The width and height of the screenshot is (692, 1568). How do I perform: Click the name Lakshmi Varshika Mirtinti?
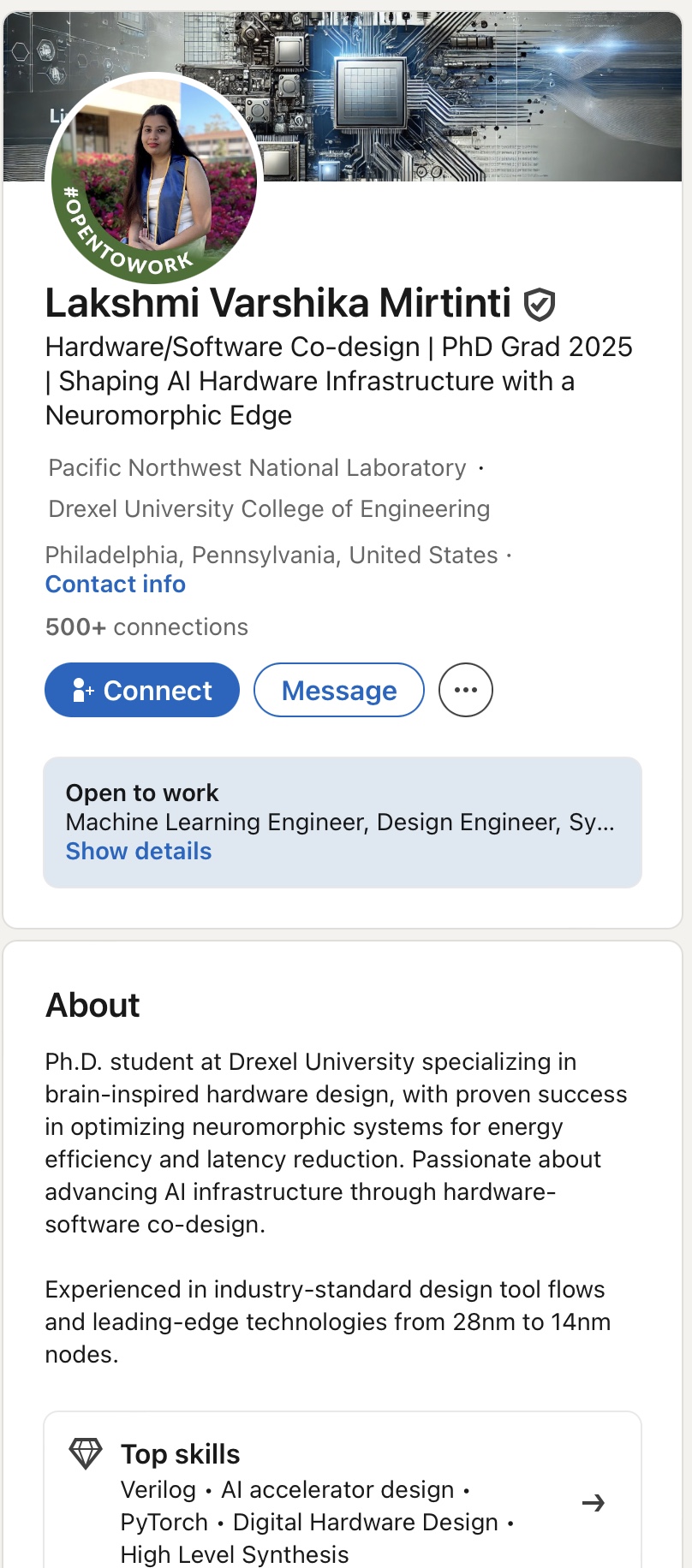coord(277,303)
